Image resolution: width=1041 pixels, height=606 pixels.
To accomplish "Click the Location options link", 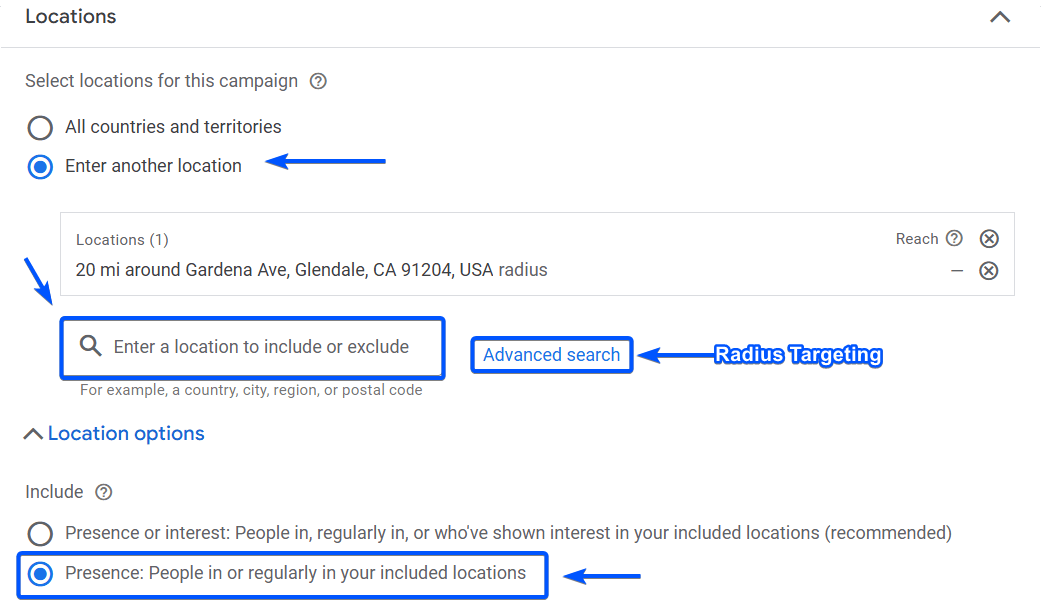I will tap(126, 433).
